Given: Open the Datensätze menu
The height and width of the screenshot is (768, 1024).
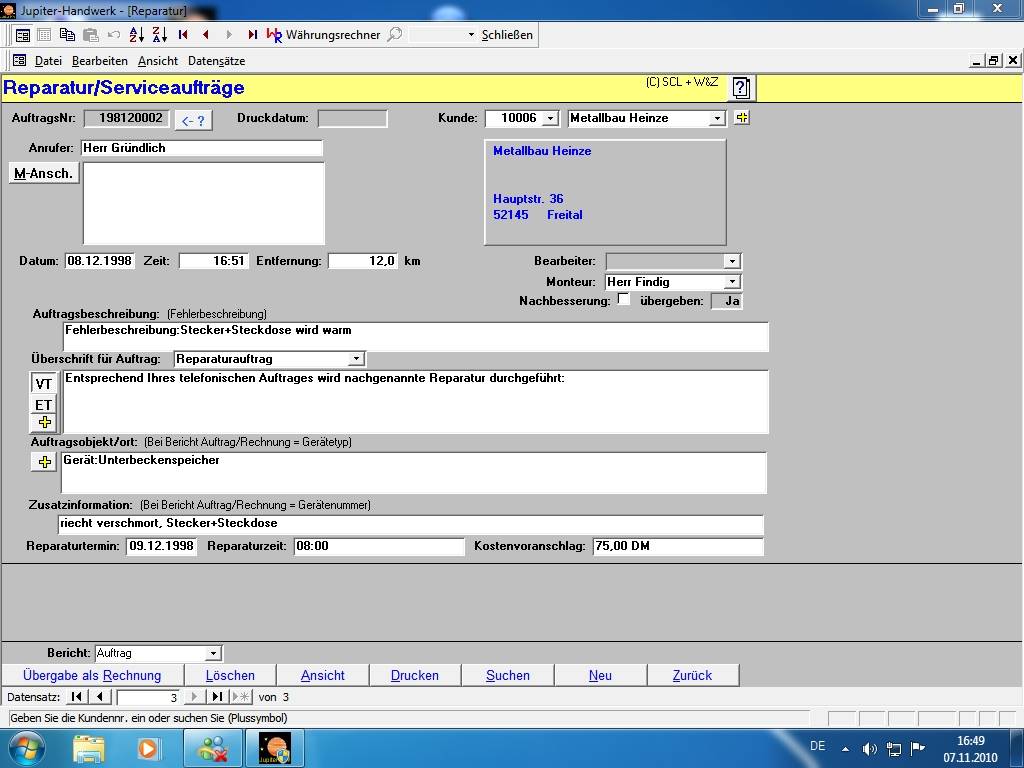Looking at the screenshot, I should pos(216,61).
